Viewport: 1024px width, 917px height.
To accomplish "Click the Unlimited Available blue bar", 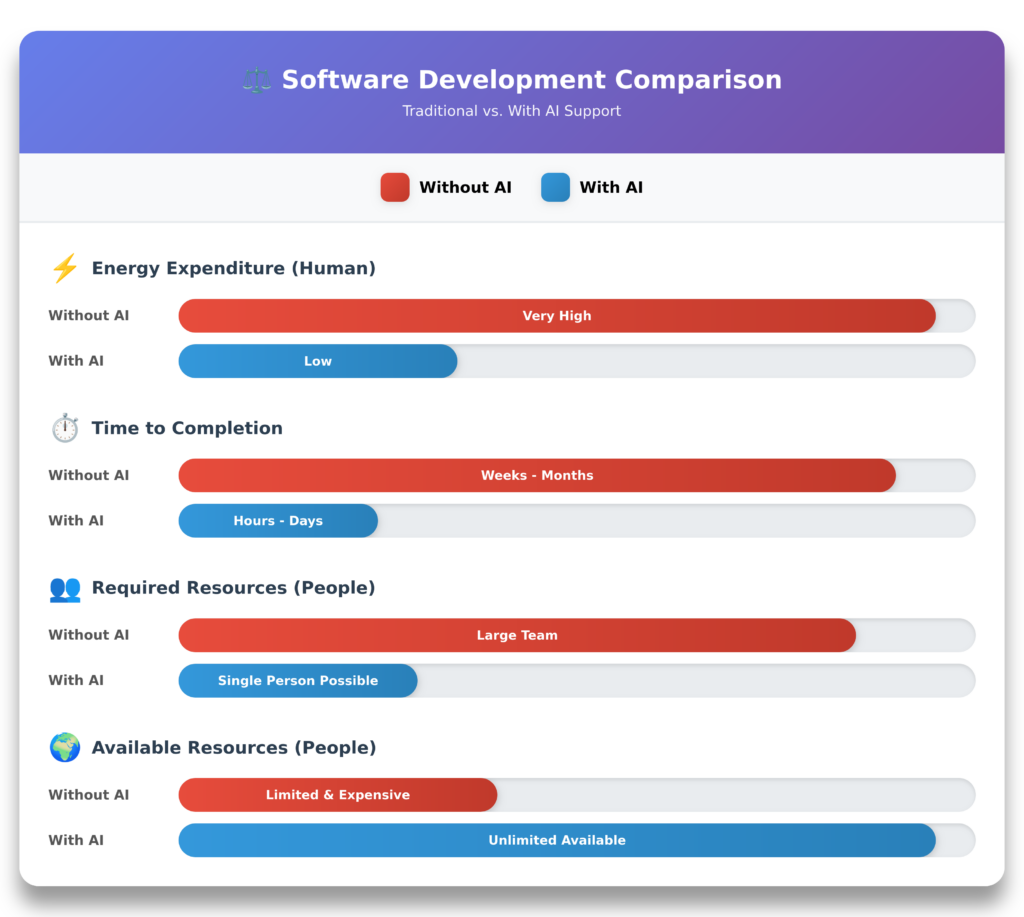I will [557, 840].
